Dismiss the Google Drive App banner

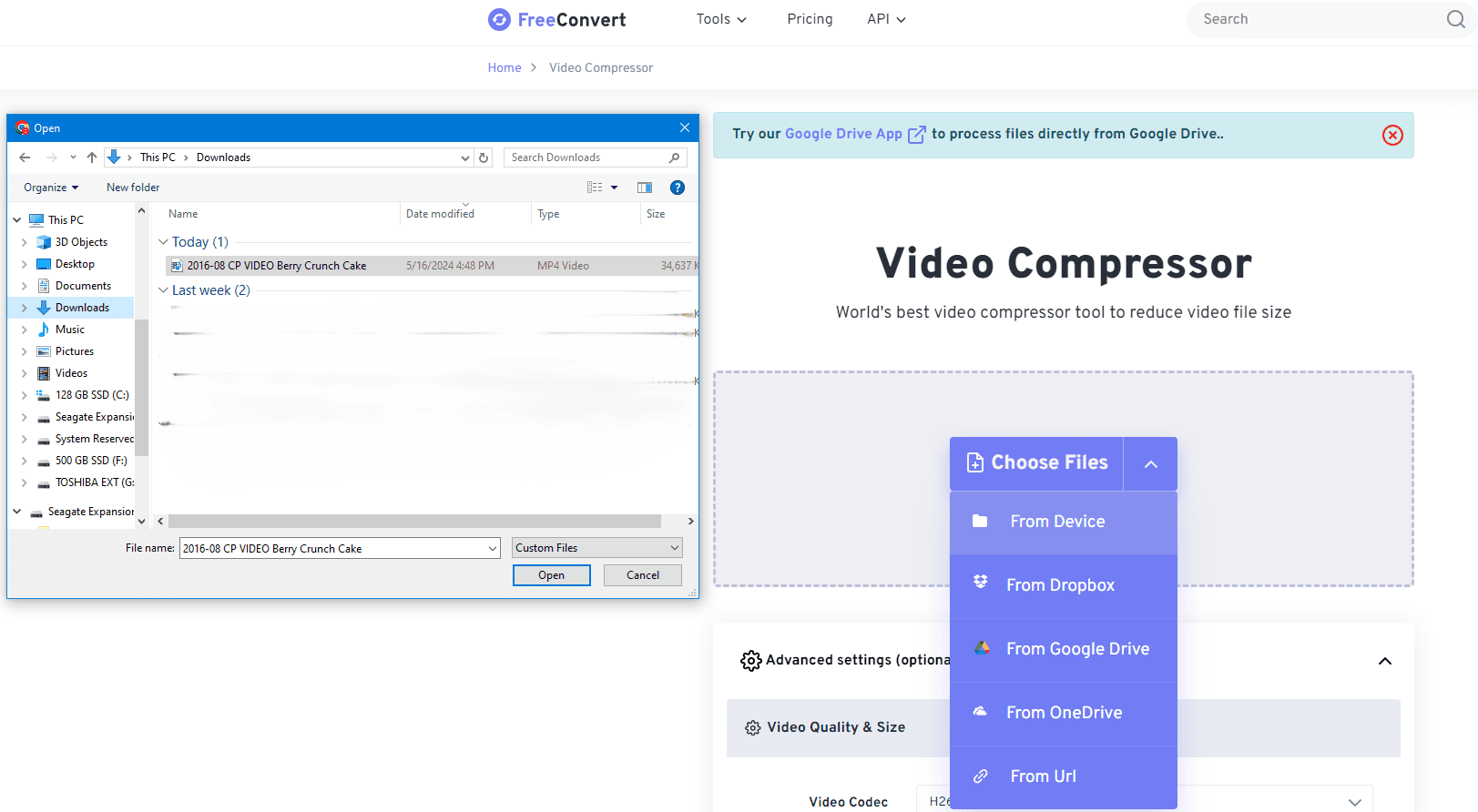click(1391, 136)
